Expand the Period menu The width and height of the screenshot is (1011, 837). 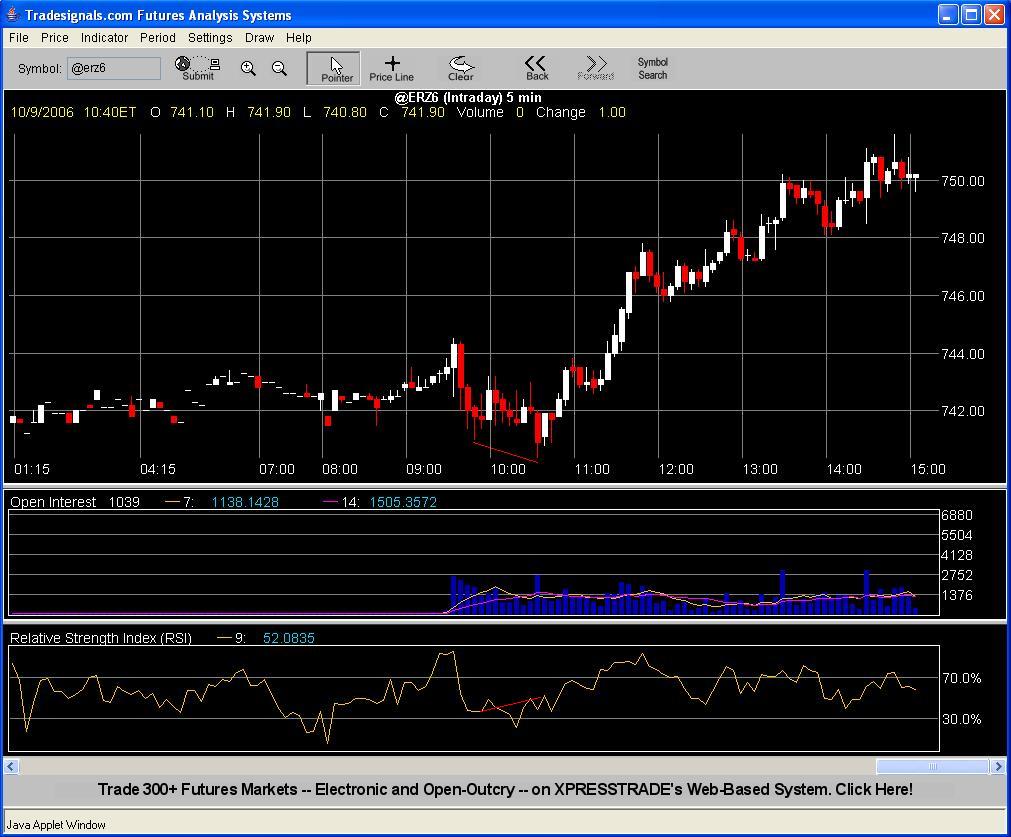tap(157, 37)
